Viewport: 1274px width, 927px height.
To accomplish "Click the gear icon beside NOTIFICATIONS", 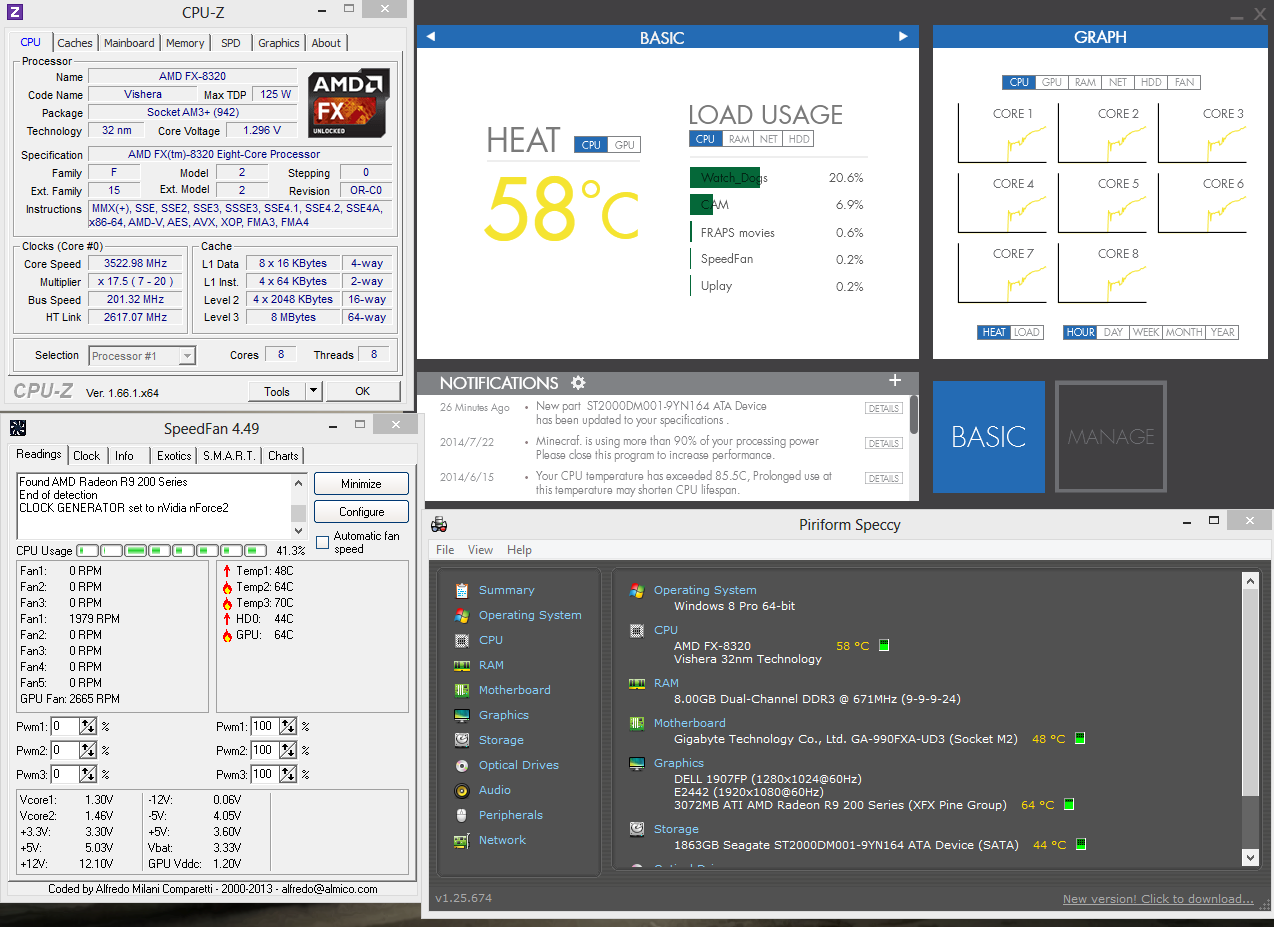I will pos(578,383).
